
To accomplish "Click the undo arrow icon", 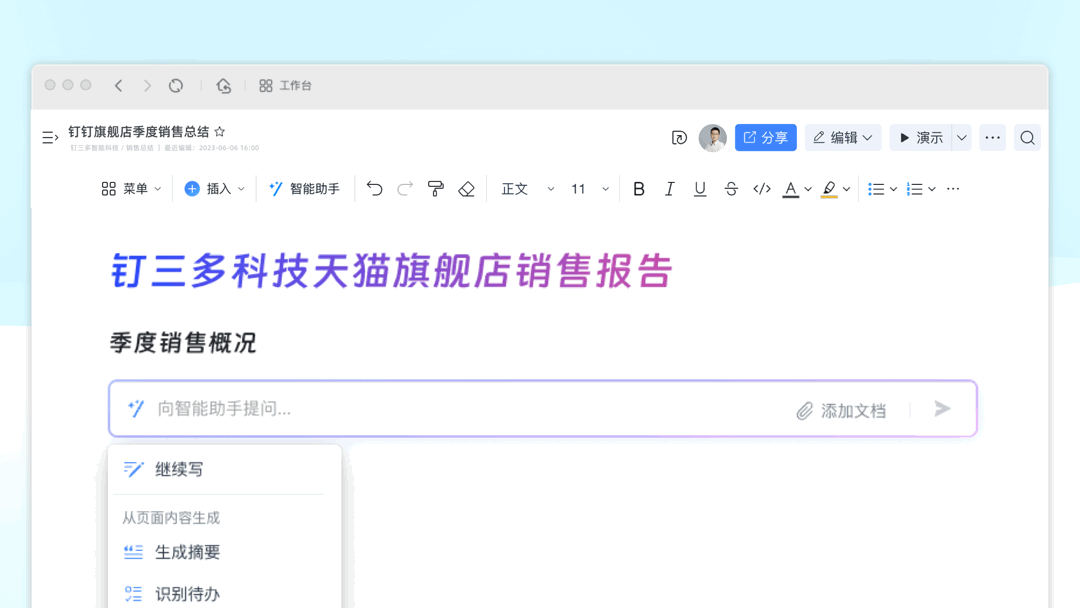I will point(374,189).
